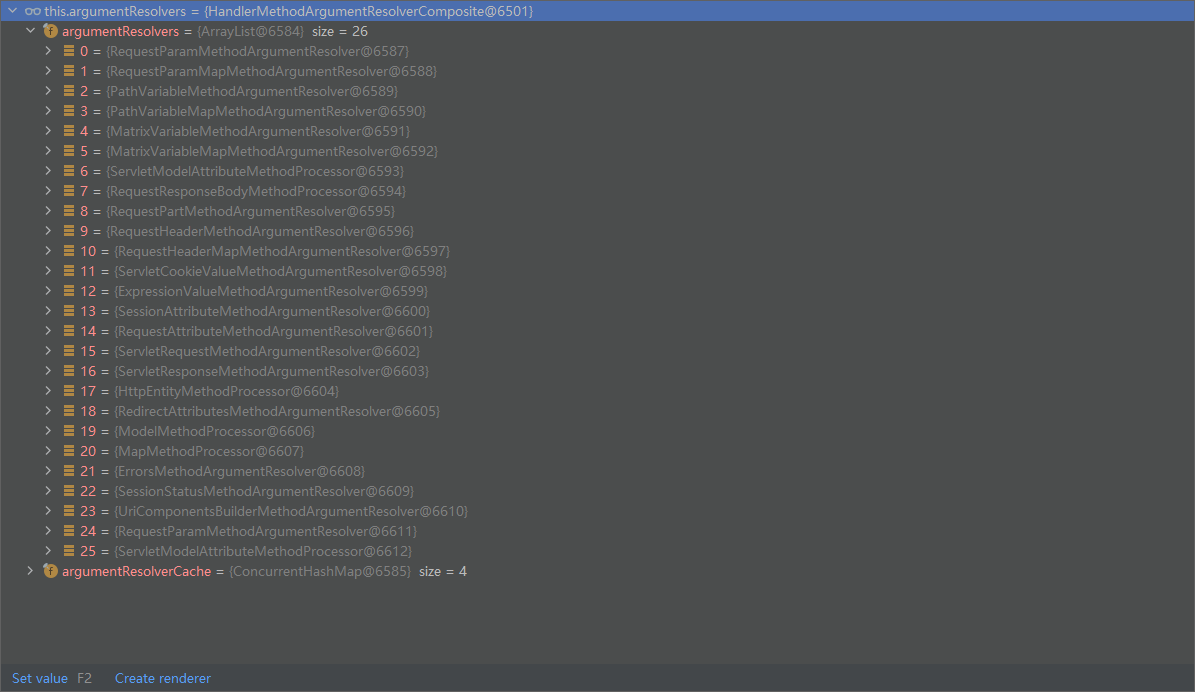The width and height of the screenshot is (1195, 692).
Task: Collapse the argumentResolvers ArrayList node
Action: point(30,31)
